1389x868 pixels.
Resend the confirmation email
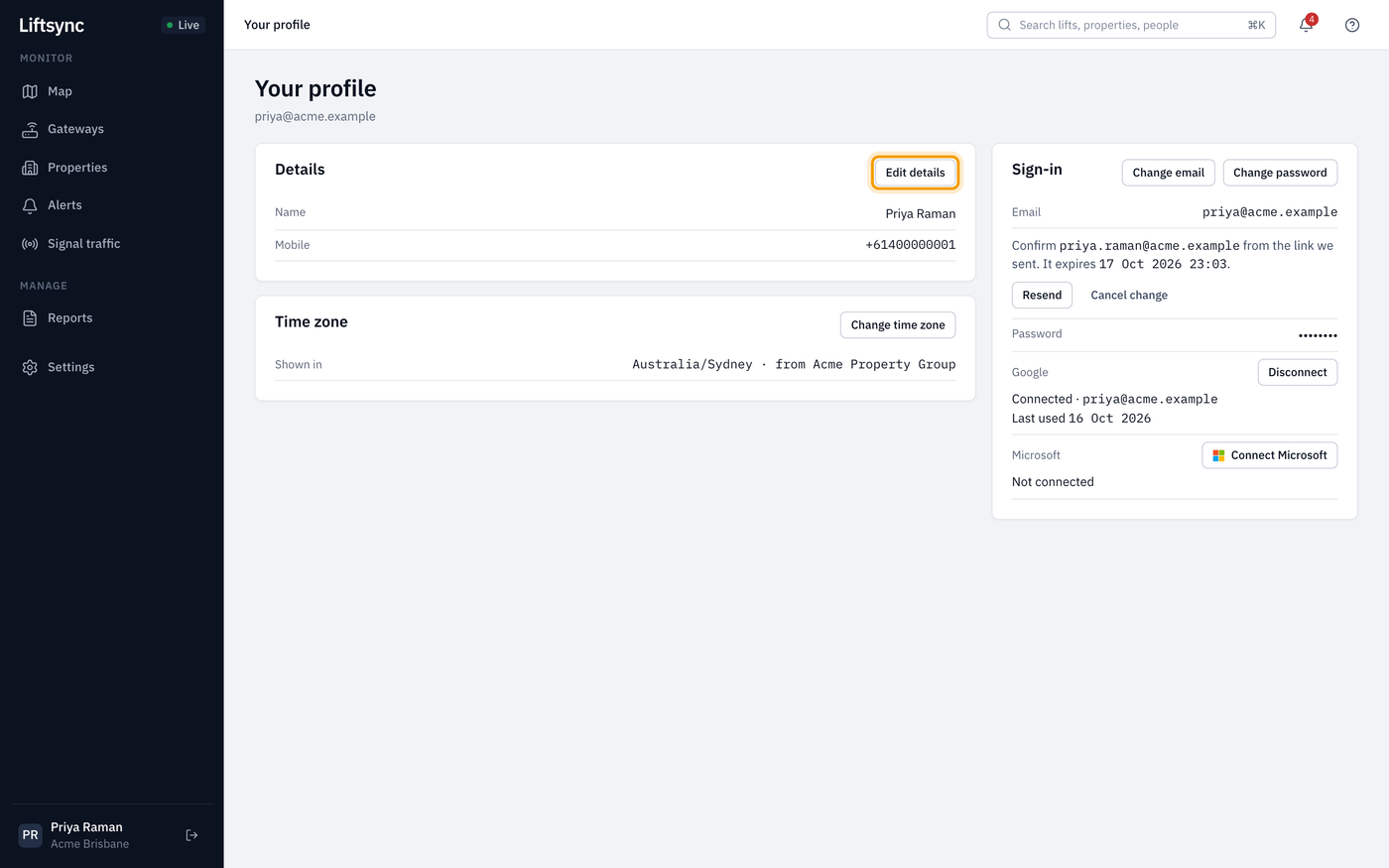(1042, 296)
